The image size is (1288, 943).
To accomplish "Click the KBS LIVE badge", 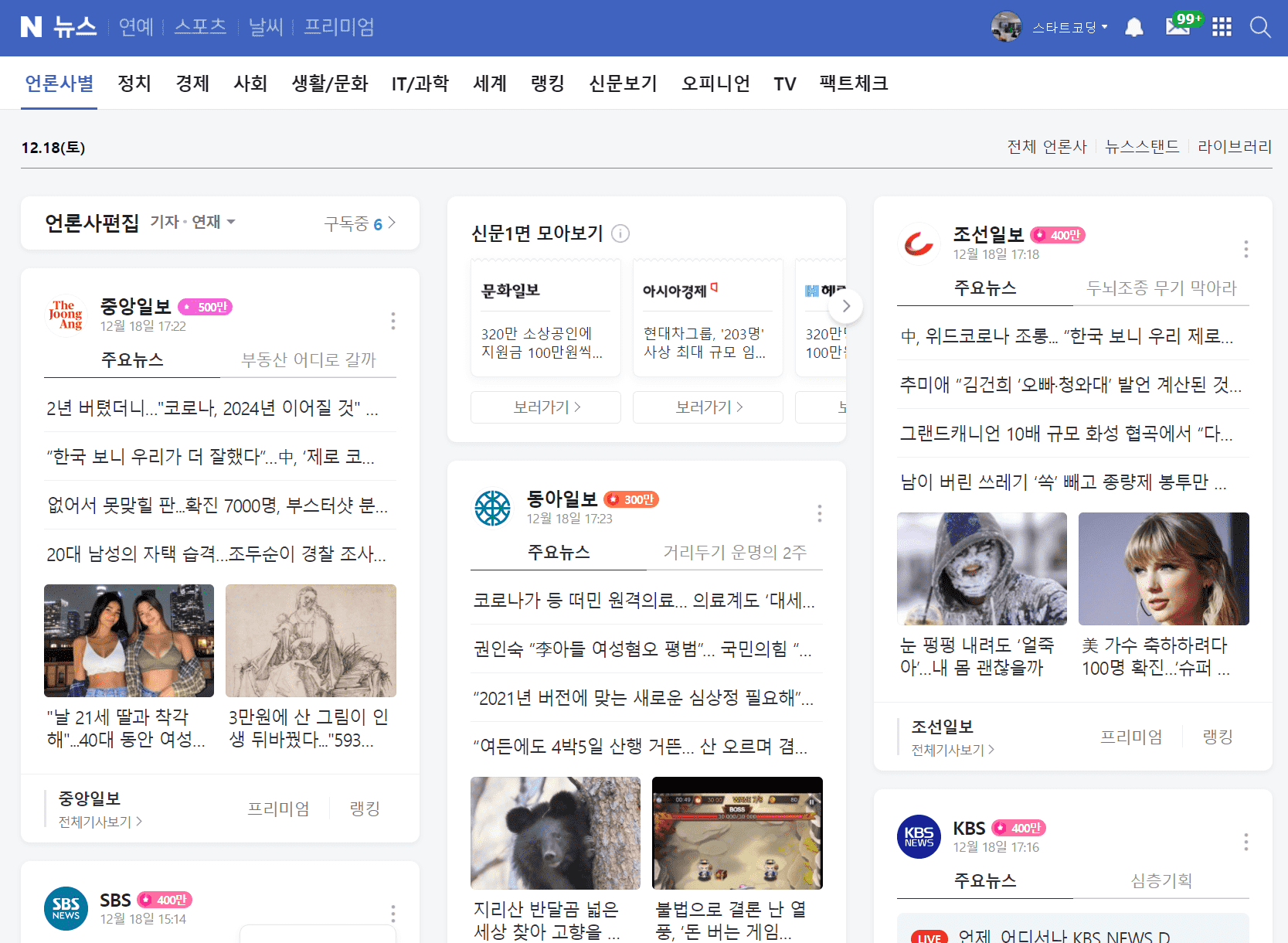I will click(x=929, y=937).
